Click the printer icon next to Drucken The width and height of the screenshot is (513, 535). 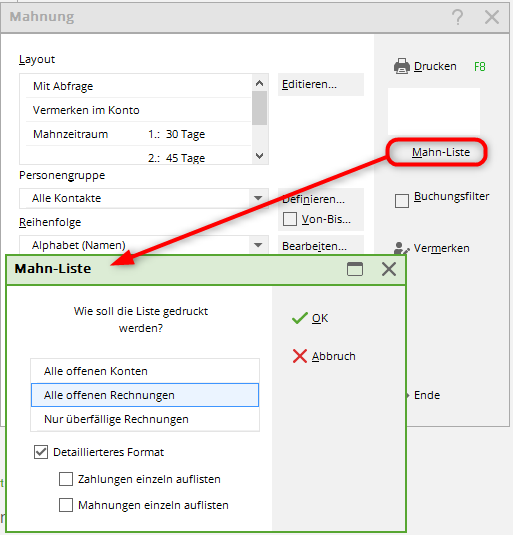[402, 66]
